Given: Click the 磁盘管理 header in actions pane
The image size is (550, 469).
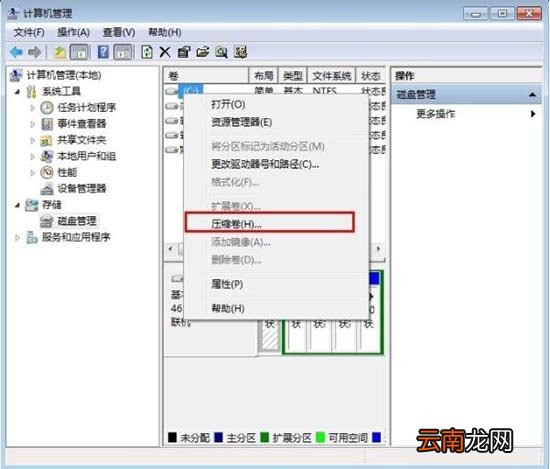Looking at the screenshot, I should click(467, 94).
